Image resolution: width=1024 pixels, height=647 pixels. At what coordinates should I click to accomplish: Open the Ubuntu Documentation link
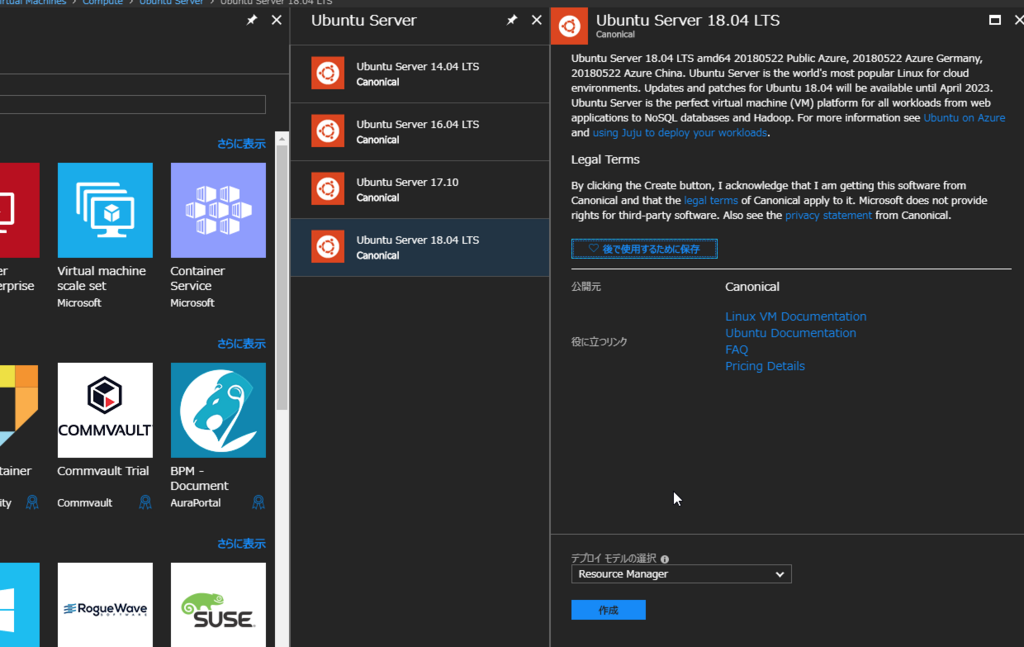[790, 333]
